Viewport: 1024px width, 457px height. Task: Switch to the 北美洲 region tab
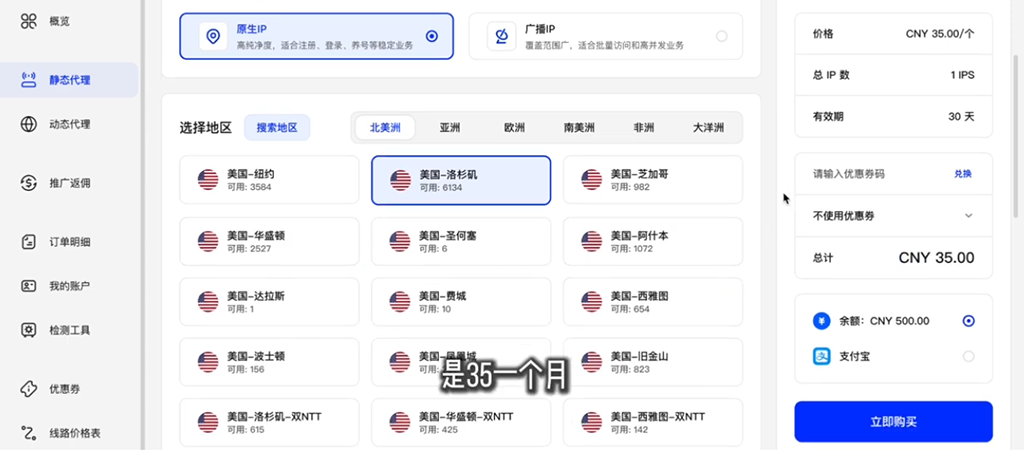385,128
